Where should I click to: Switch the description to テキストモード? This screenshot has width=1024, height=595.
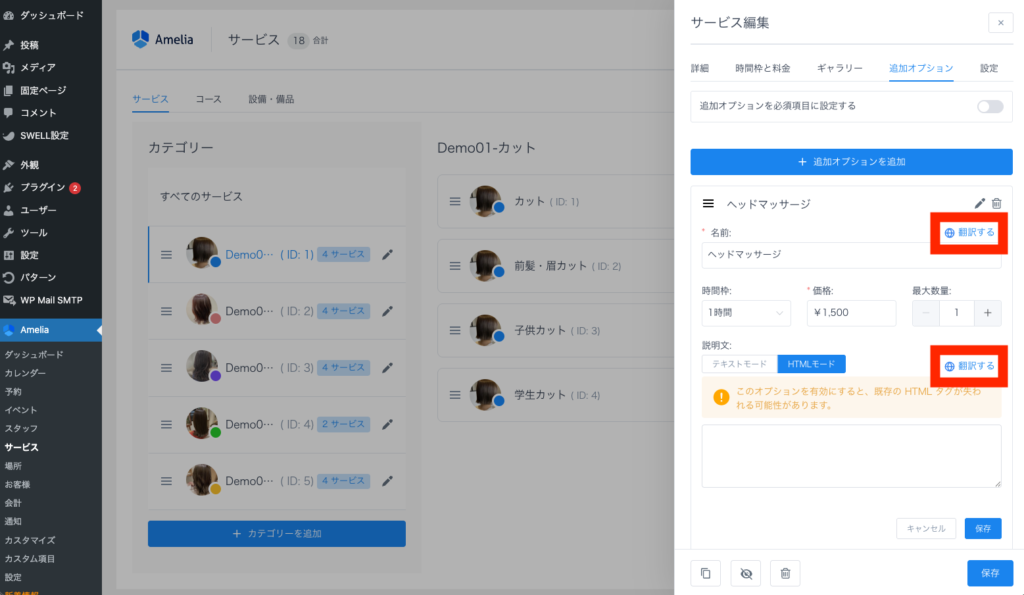[x=739, y=364]
